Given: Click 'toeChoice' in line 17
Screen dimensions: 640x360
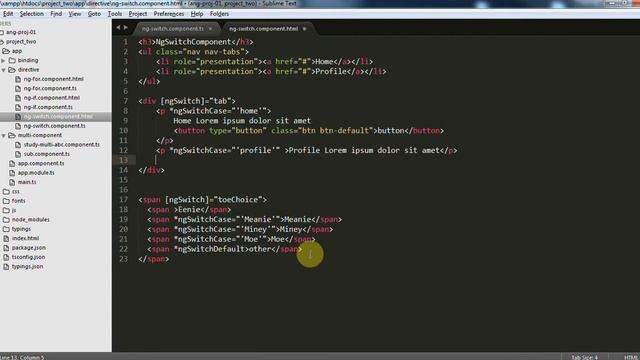Looking at the screenshot, I should click(238, 200).
